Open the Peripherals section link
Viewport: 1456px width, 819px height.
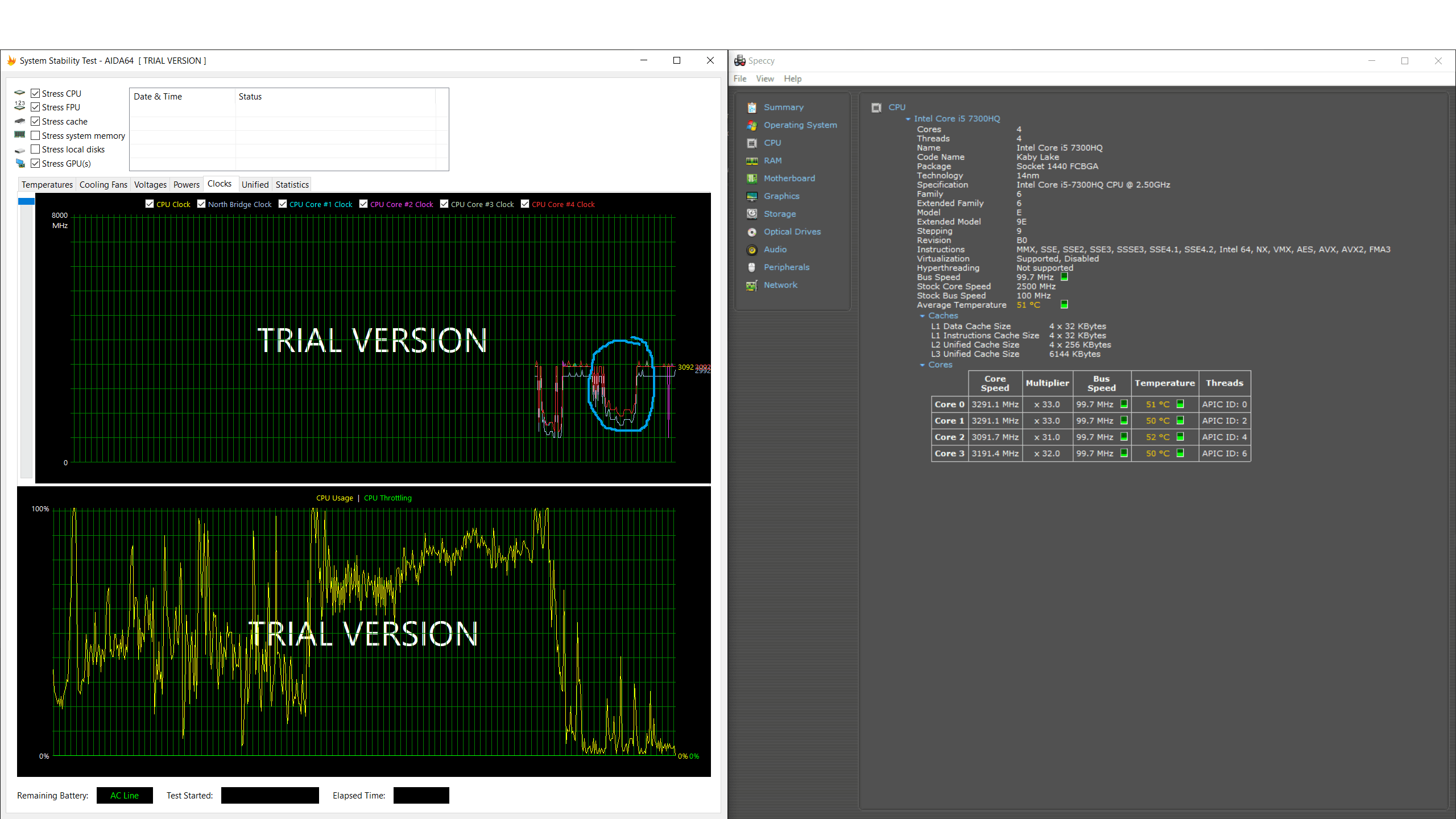(786, 267)
